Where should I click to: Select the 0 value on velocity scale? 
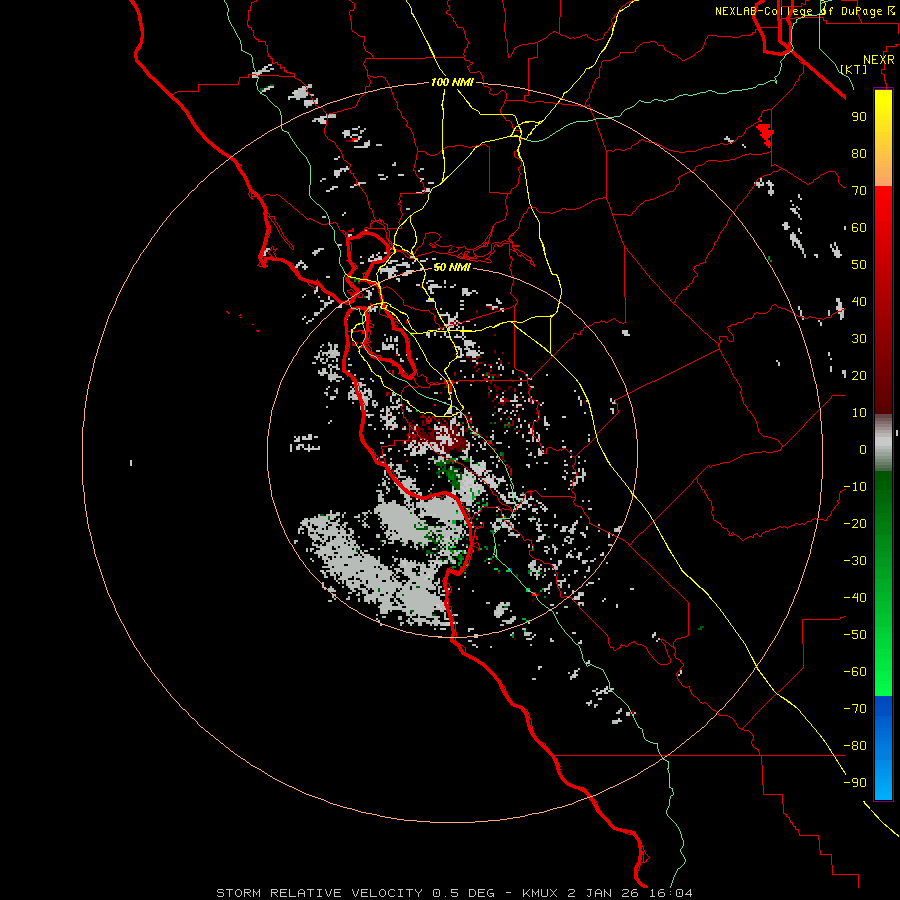coord(863,449)
